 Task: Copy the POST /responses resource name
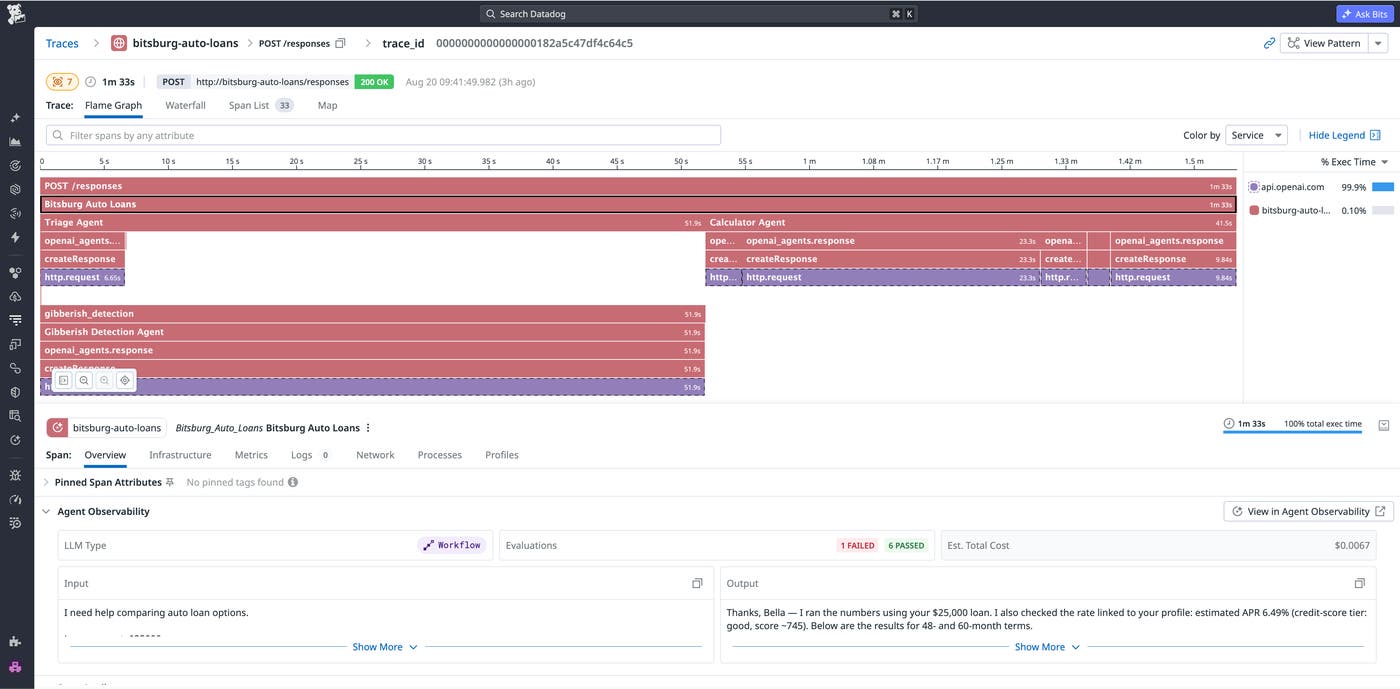click(340, 43)
